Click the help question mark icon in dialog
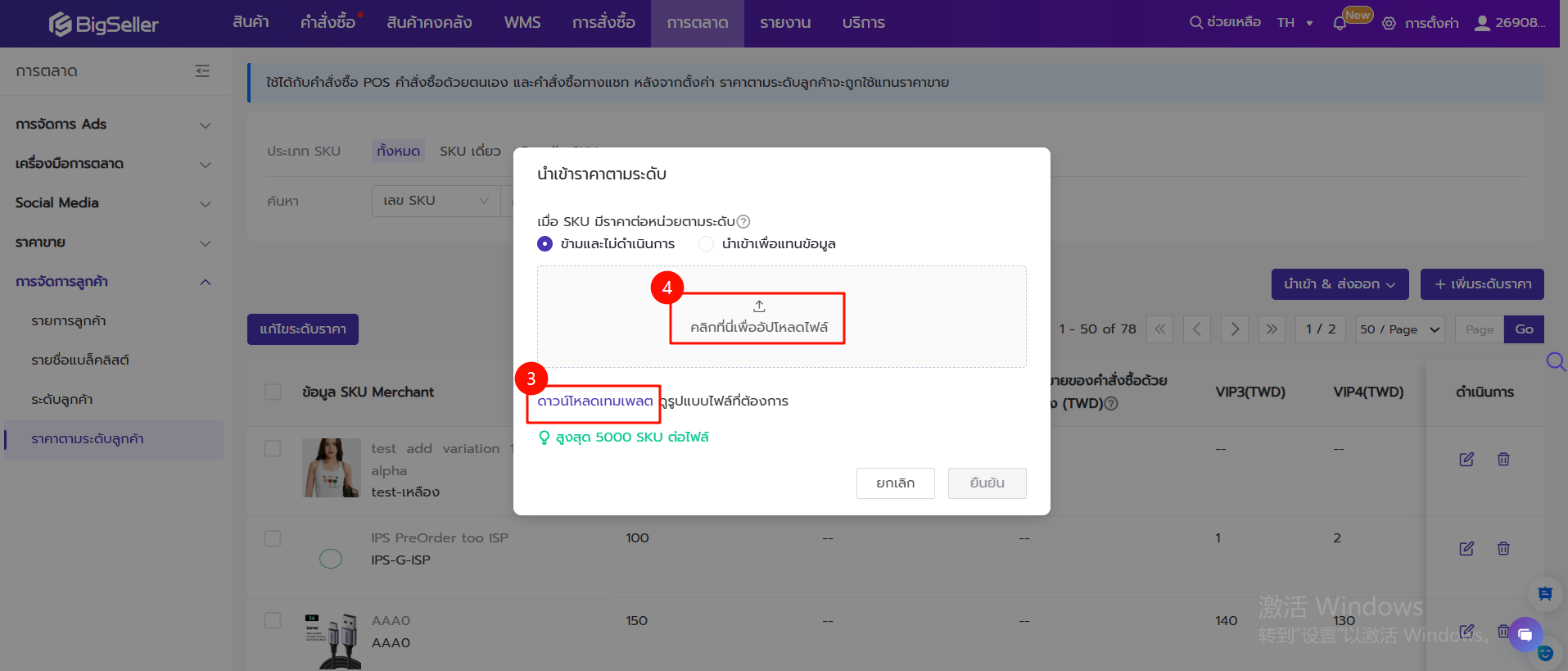The height and width of the screenshot is (671, 1568). [x=743, y=221]
